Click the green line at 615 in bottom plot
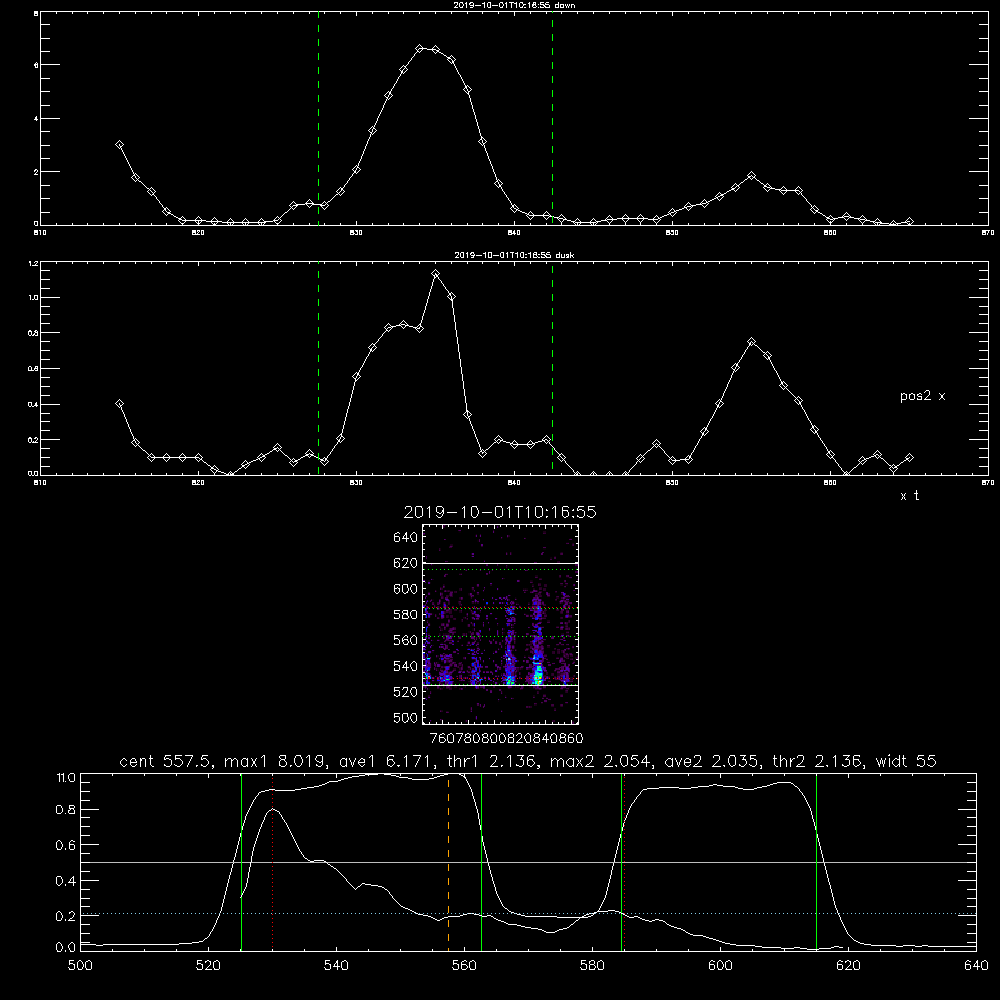Image resolution: width=1000 pixels, height=1000 pixels. tap(816, 861)
